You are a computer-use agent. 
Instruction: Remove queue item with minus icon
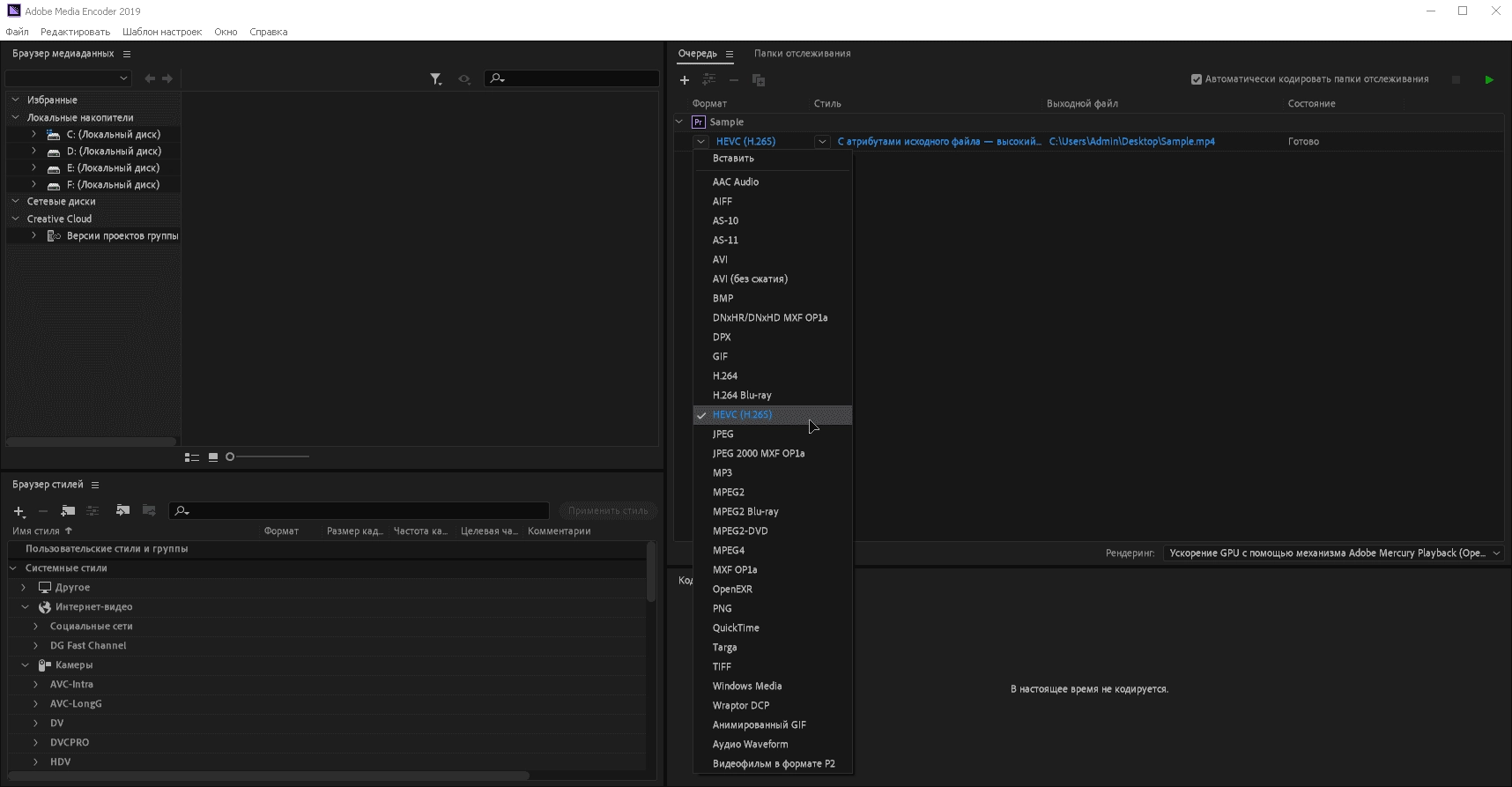[733, 80]
